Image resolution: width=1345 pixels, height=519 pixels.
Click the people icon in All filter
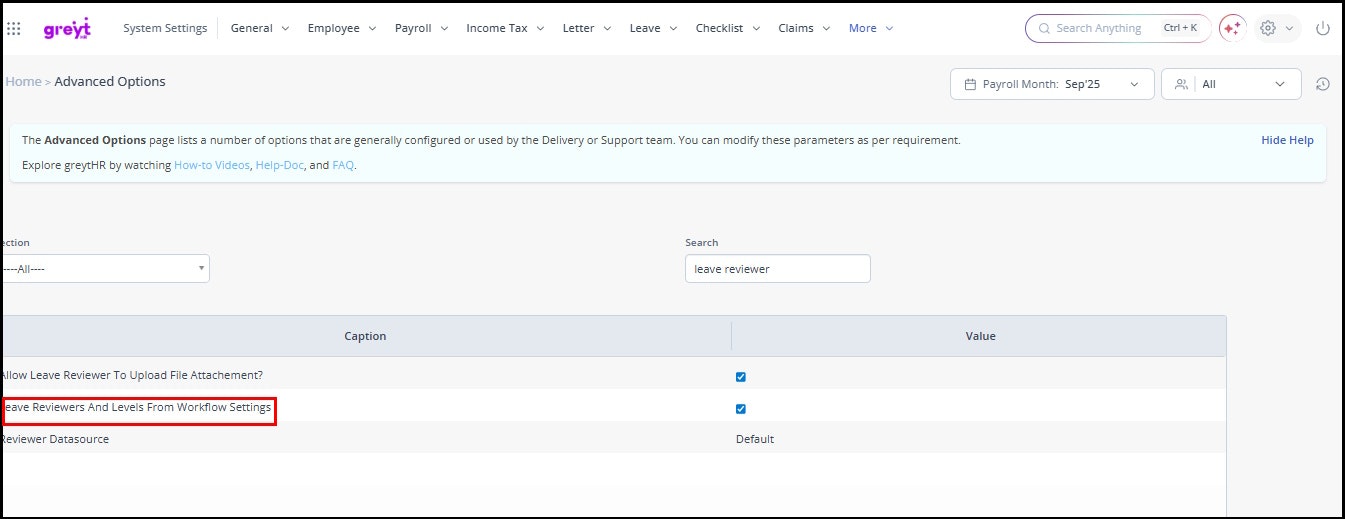point(1181,84)
